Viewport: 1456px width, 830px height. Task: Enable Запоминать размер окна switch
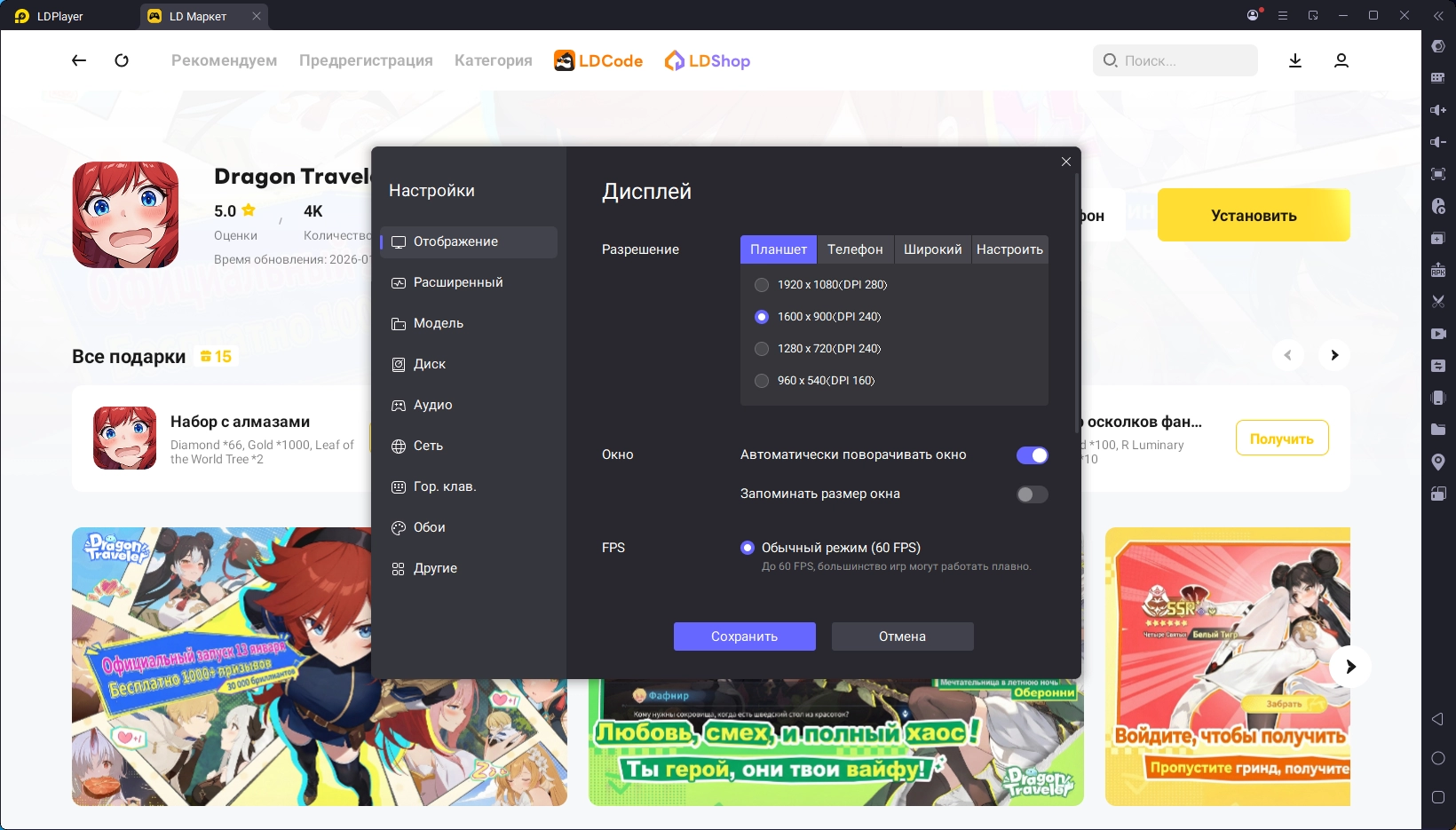tap(1033, 494)
